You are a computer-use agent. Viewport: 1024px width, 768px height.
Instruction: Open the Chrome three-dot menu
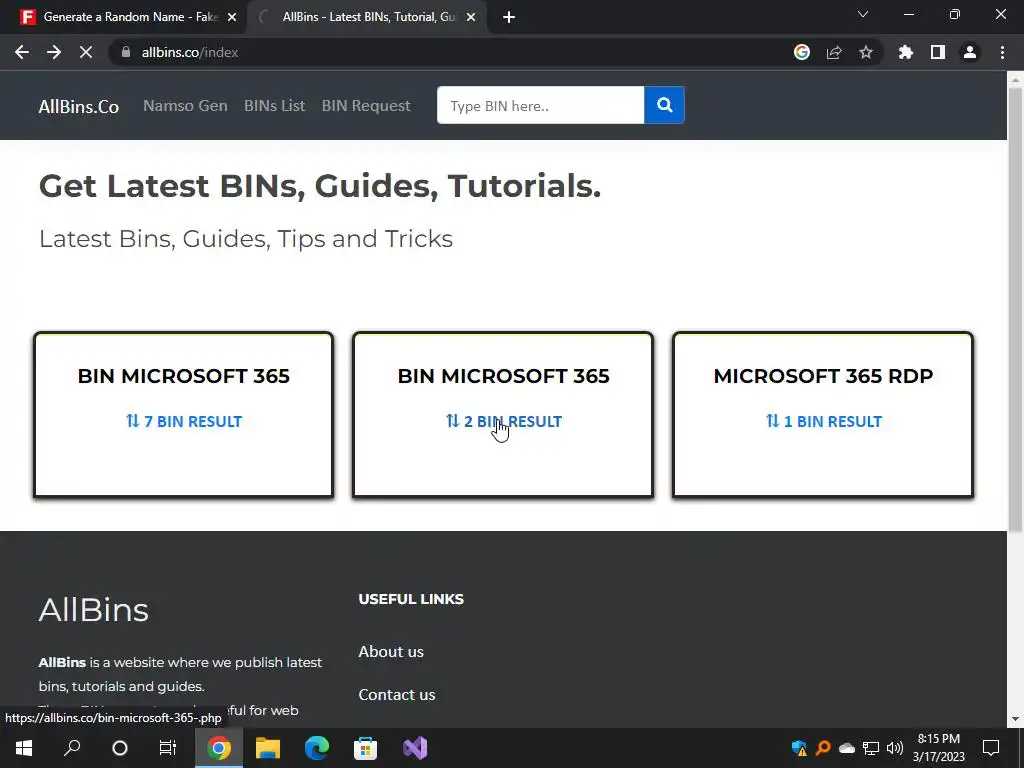[1002, 52]
